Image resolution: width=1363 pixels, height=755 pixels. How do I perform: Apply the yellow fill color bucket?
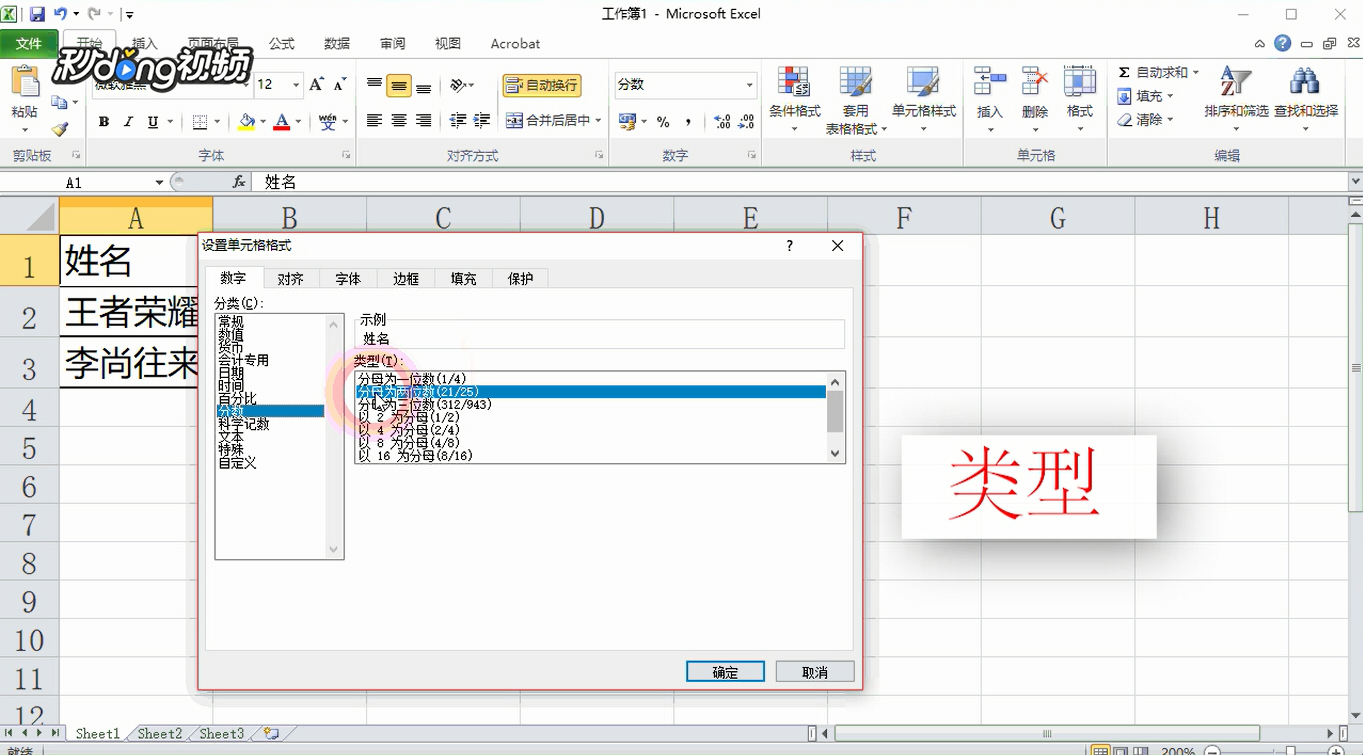pyautogui.click(x=247, y=122)
